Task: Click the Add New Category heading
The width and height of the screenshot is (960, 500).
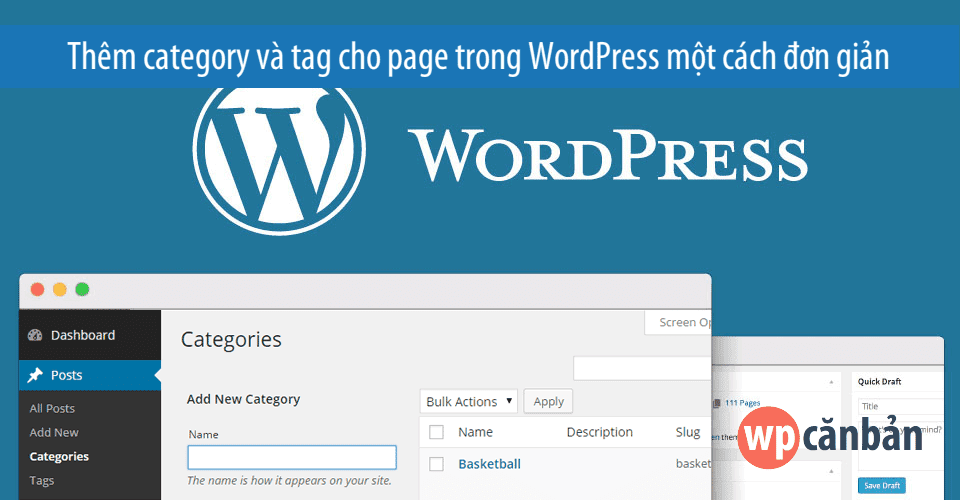Action: coord(243,399)
